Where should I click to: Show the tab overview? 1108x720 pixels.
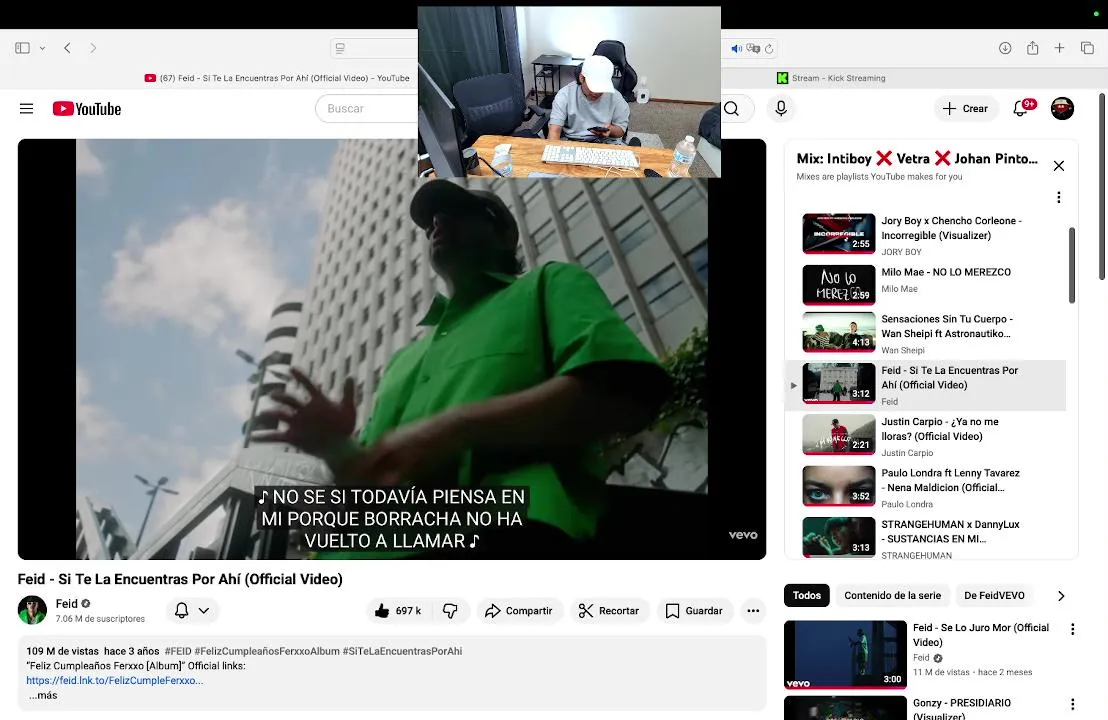pos(1087,48)
